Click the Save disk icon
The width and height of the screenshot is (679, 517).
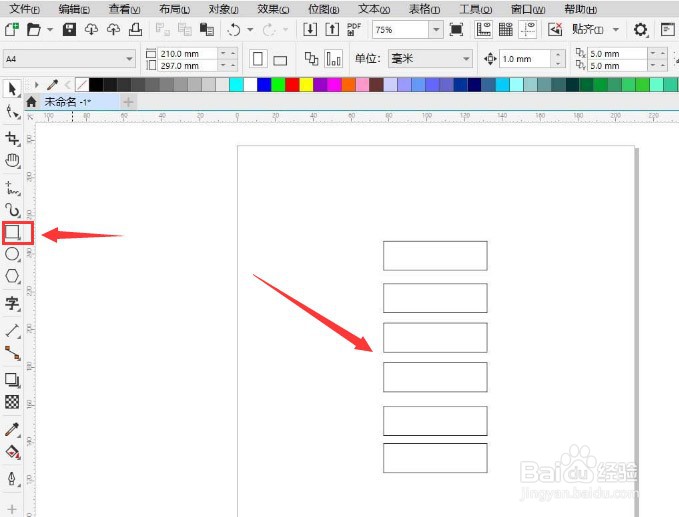[x=69, y=29]
